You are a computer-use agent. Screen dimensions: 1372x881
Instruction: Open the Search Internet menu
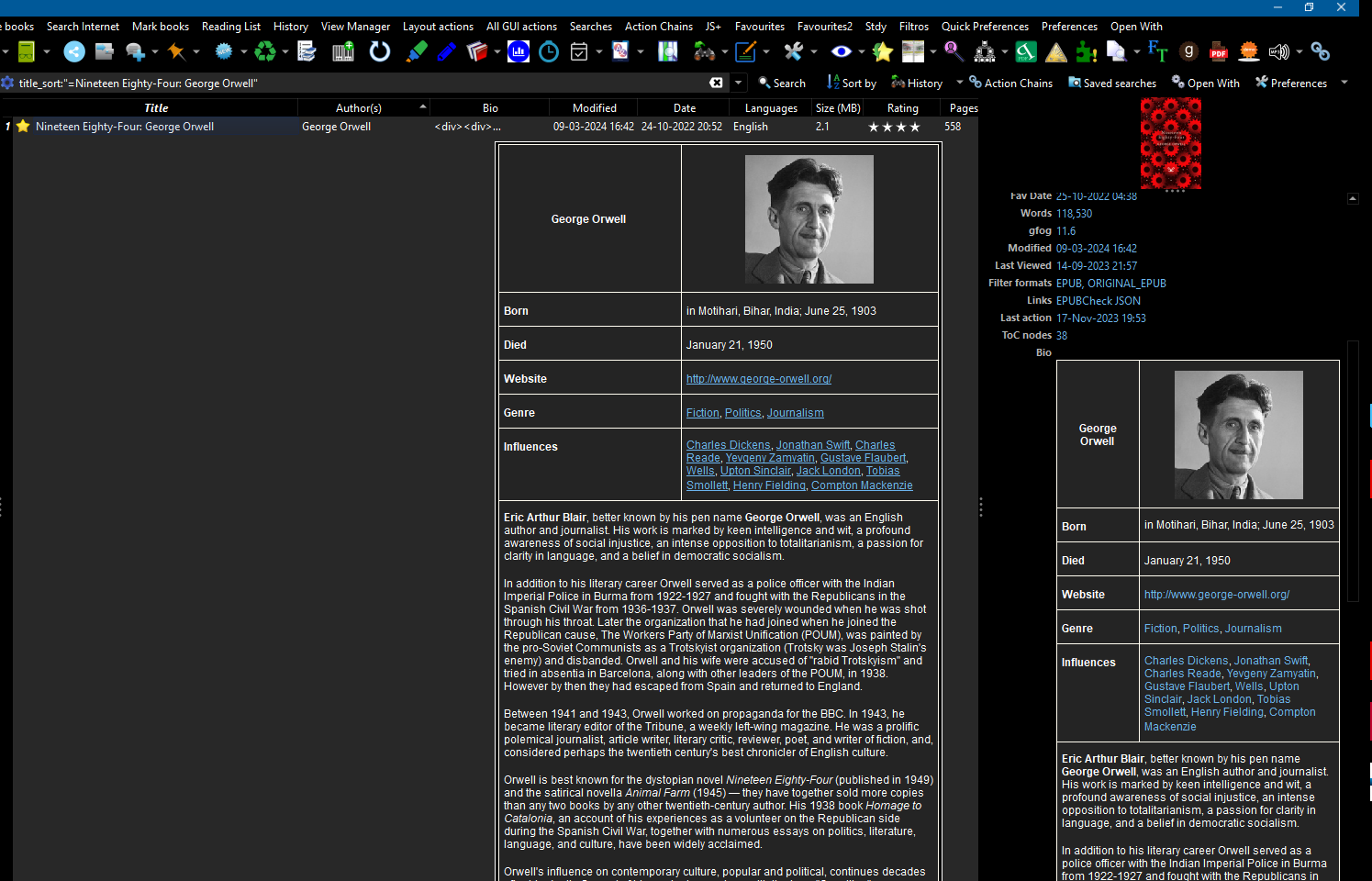pos(83,27)
